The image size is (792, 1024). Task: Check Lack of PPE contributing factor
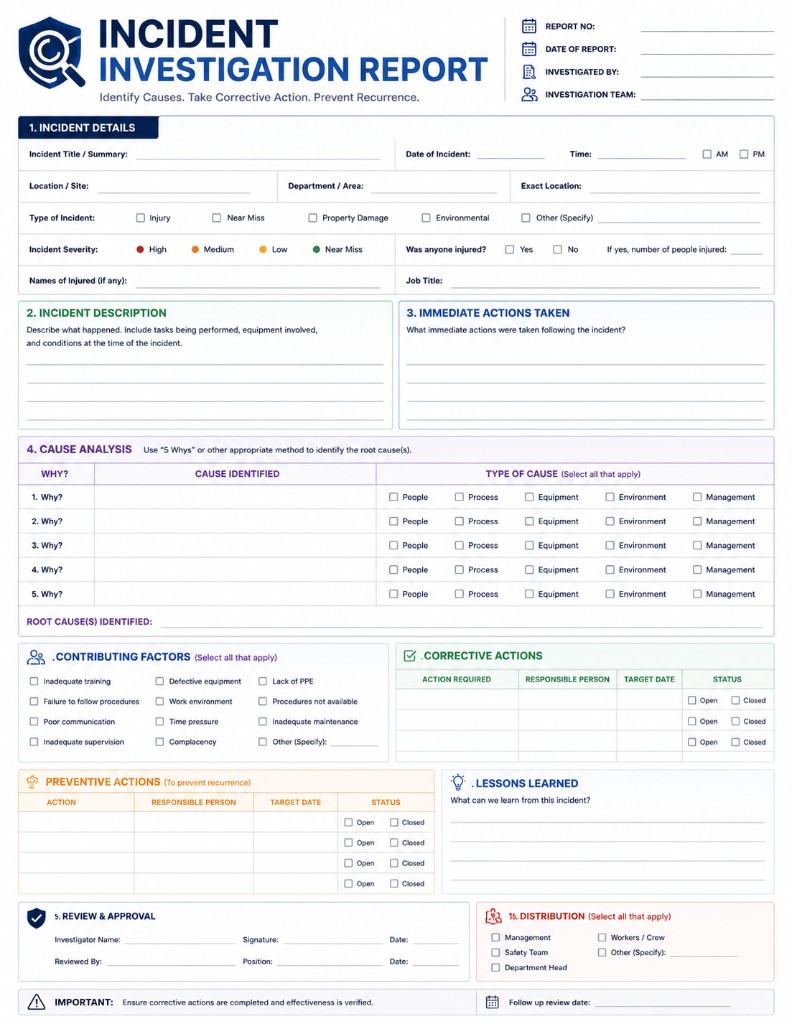click(x=262, y=681)
